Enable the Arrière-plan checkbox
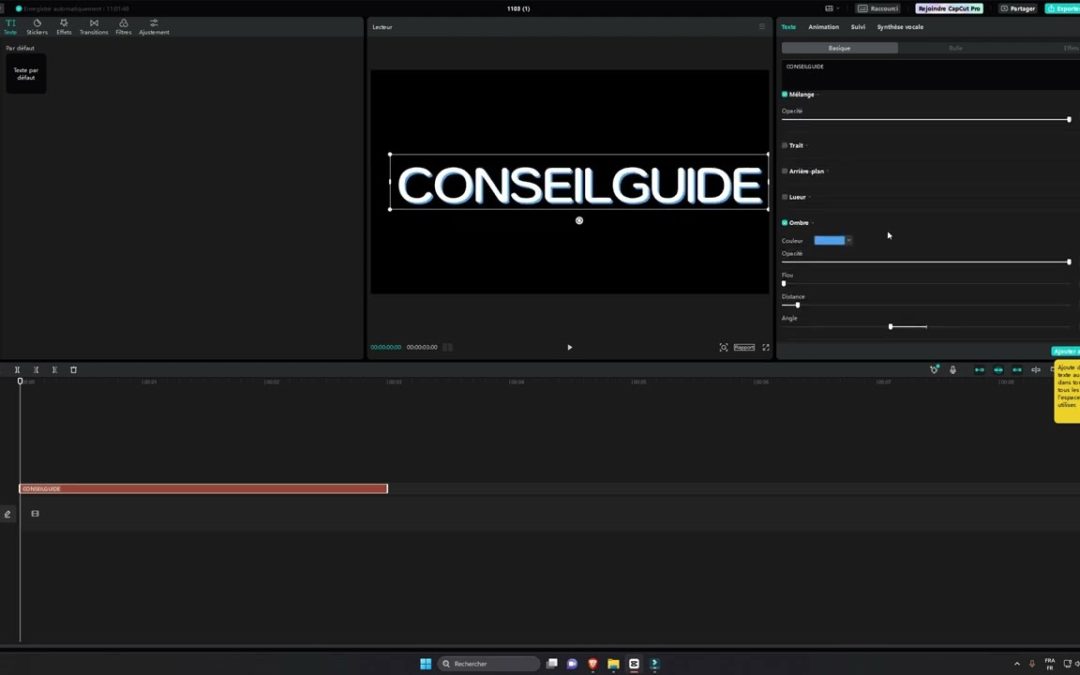This screenshot has height=675, width=1080. [785, 171]
